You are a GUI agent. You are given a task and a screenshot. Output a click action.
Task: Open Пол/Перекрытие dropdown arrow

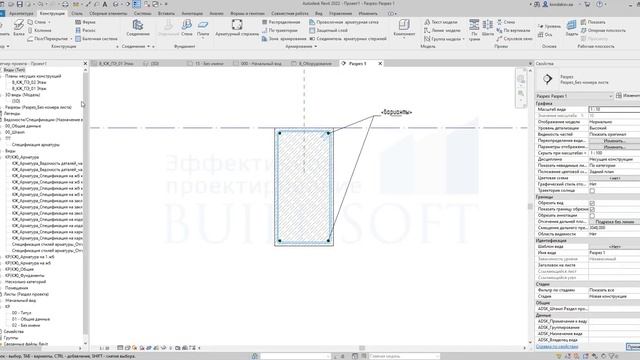pos(71,39)
